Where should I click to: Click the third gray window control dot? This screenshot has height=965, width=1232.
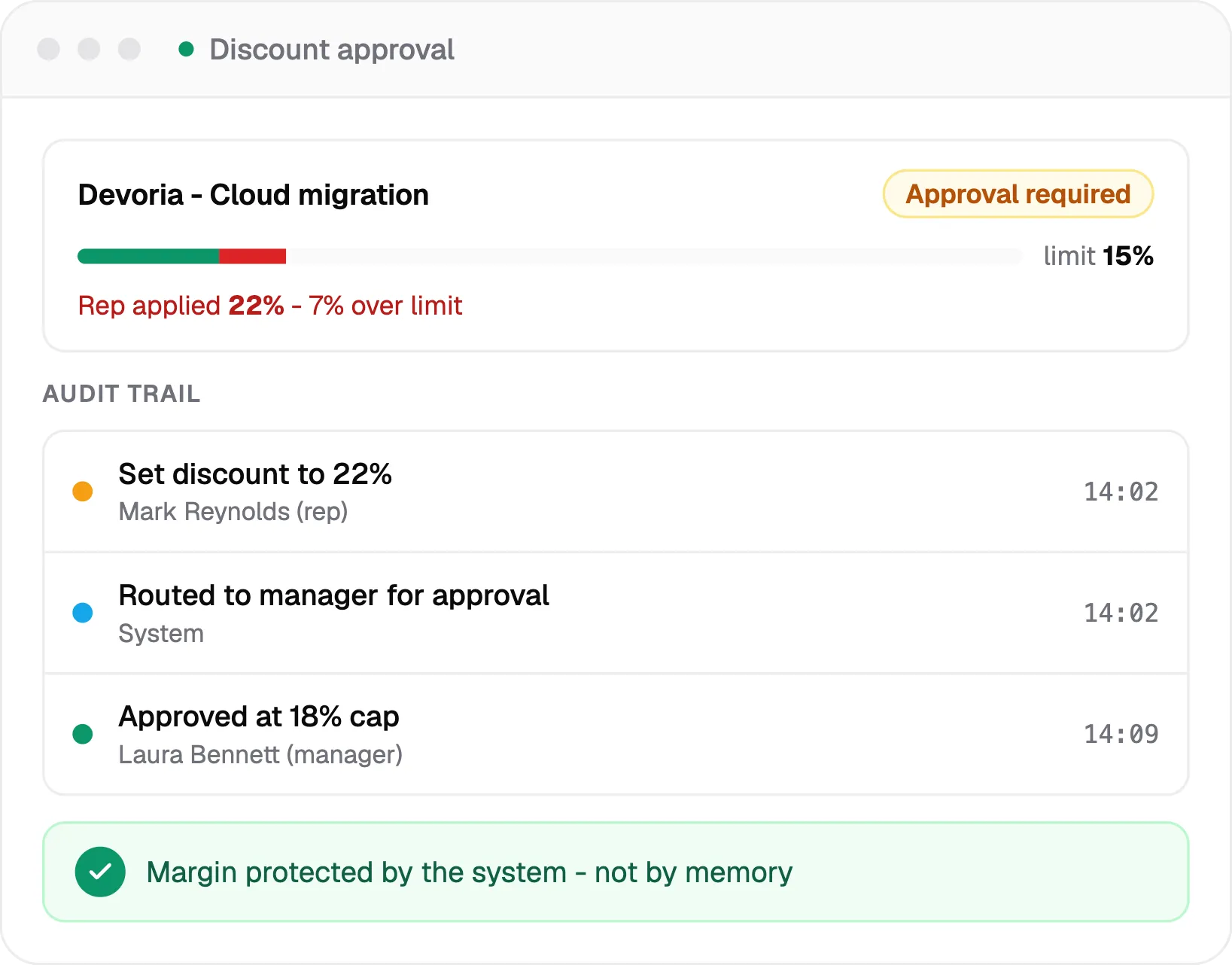tap(129, 50)
